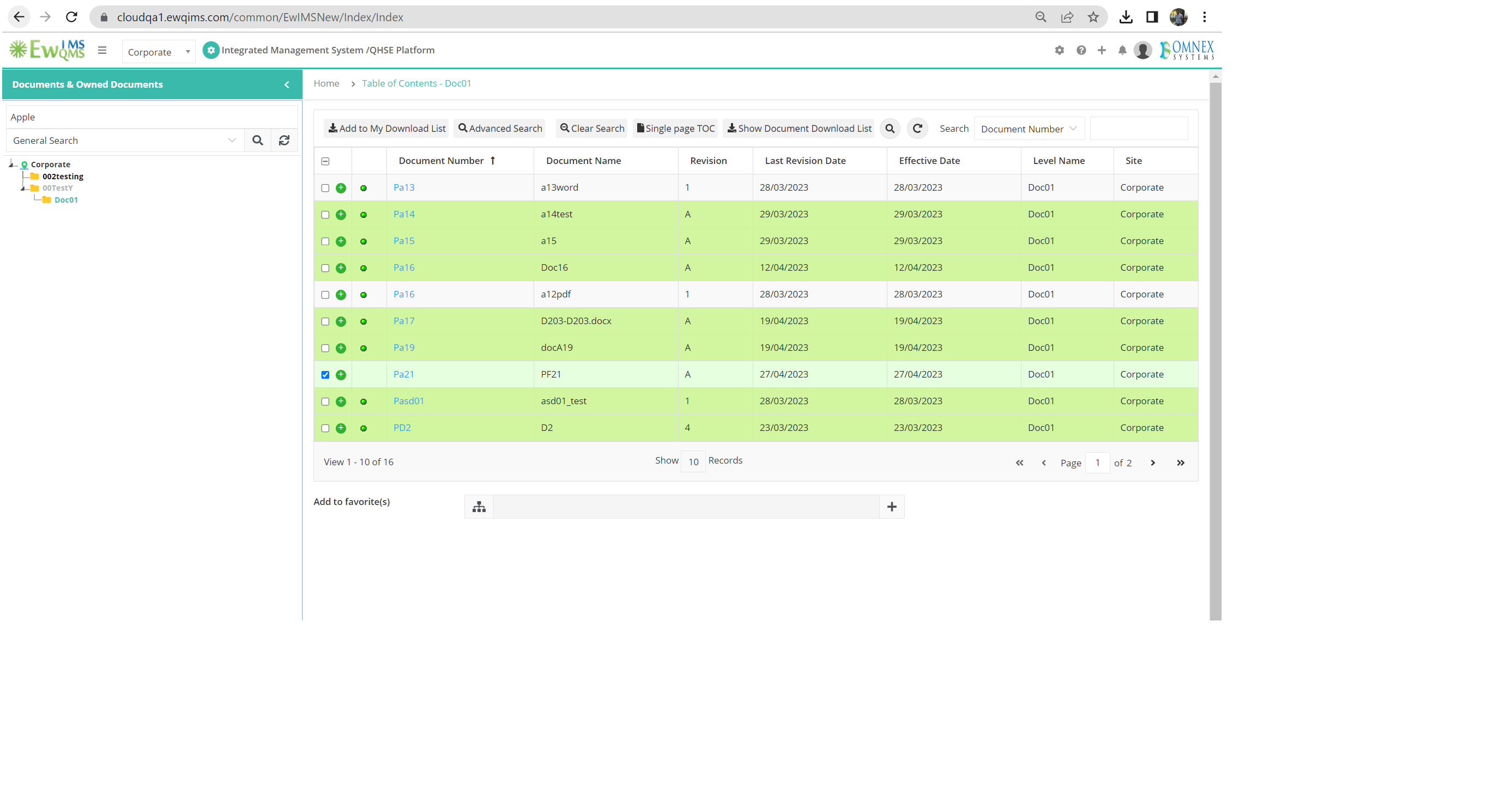This screenshot has height=791, width=1512.
Task: Click the search text field in toolbar
Action: pyautogui.click(x=1139, y=129)
